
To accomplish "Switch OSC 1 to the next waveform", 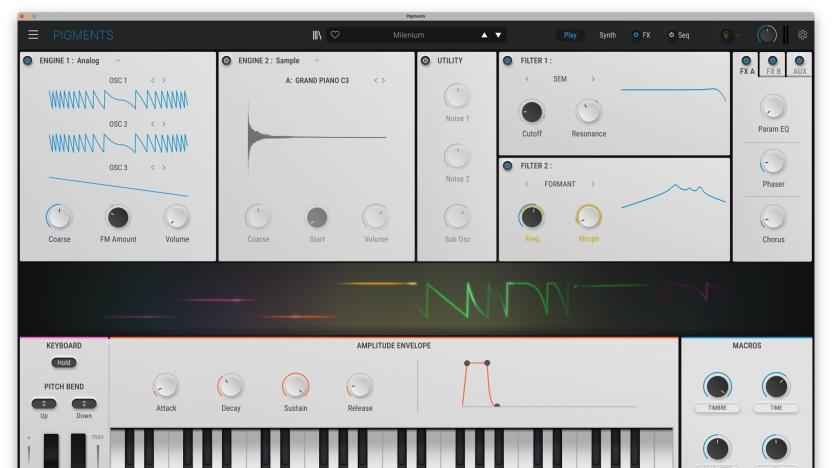I will (x=163, y=80).
